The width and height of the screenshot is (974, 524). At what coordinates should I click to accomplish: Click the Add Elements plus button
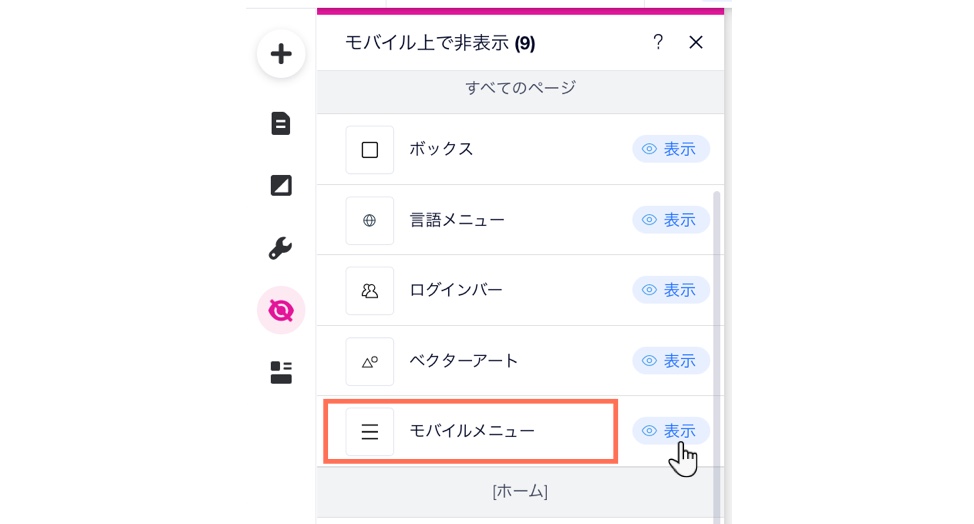(281, 54)
